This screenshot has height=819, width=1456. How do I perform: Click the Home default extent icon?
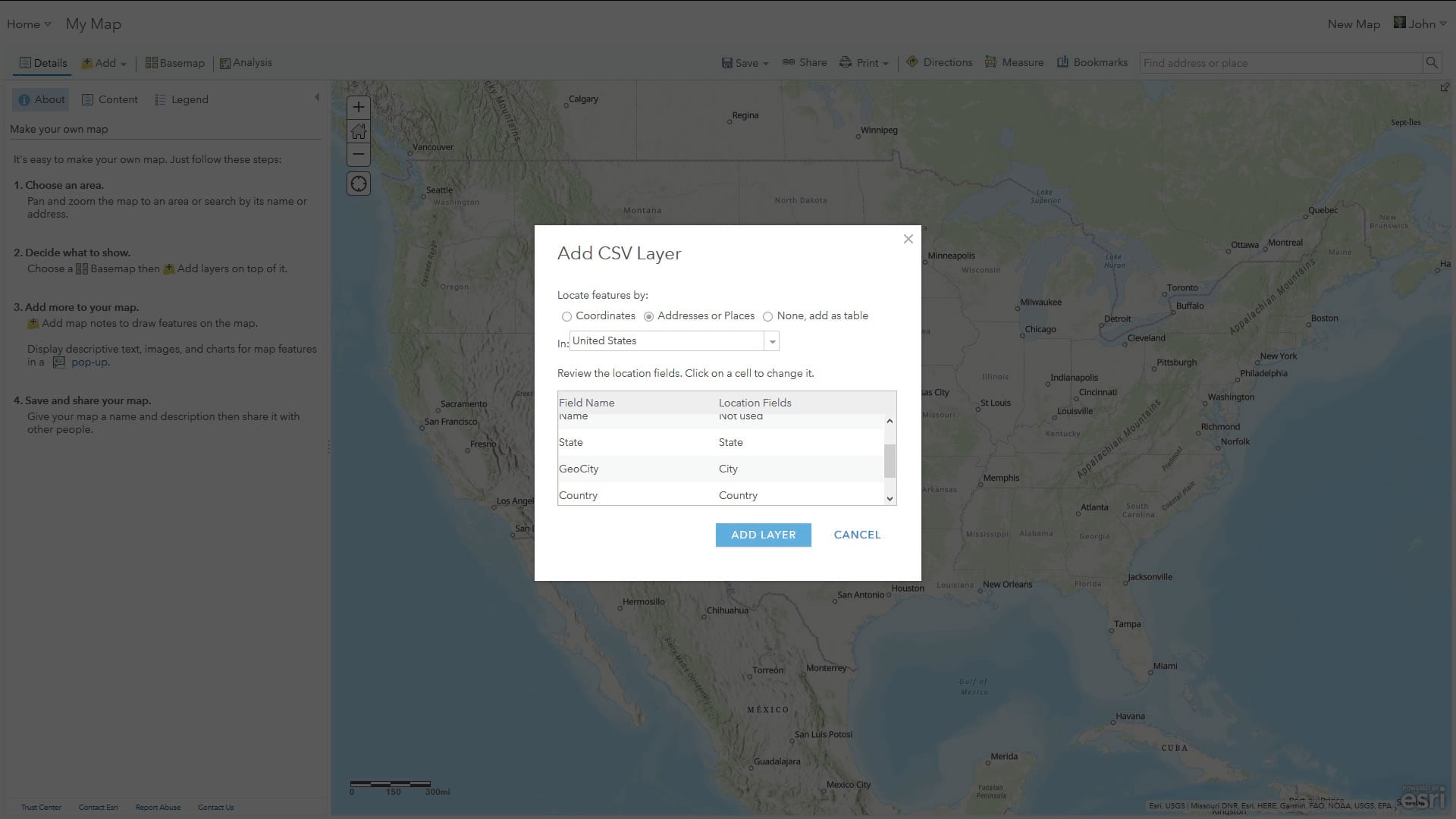(x=359, y=131)
